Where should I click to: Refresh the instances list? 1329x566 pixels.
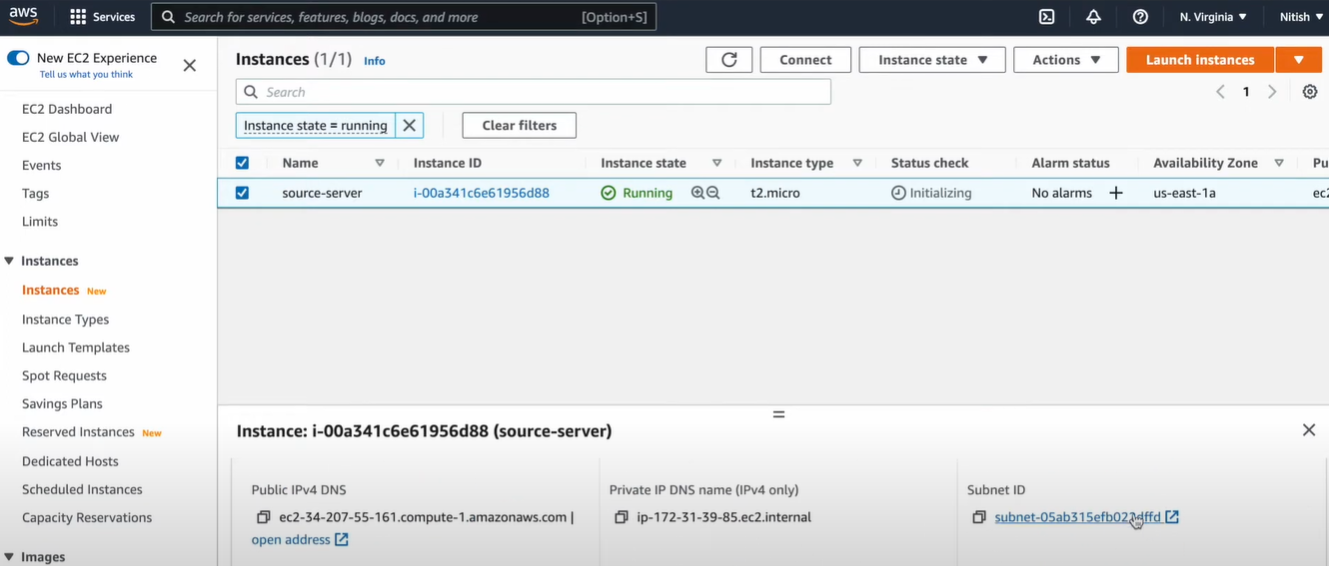point(729,60)
